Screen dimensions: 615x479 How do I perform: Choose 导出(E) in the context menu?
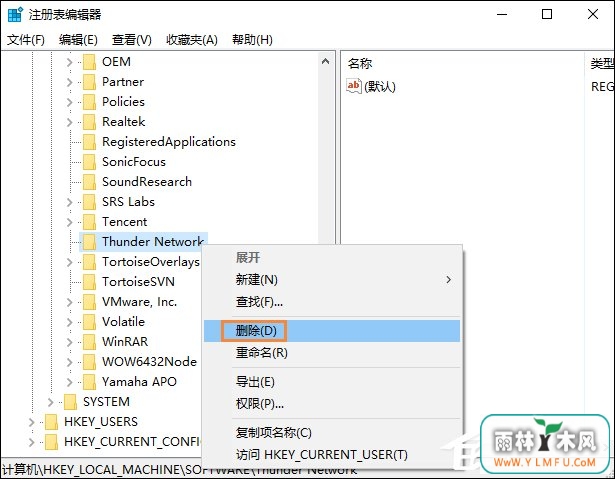(x=332, y=382)
